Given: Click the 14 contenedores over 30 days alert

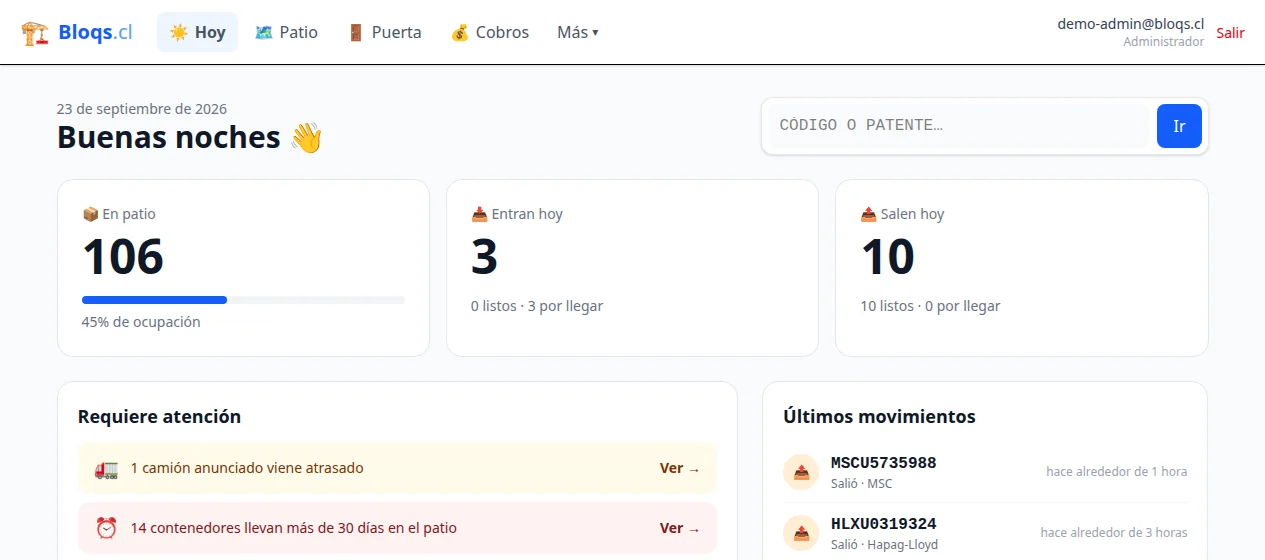Looking at the screenshot, I should pyautogui.click(x=398, y=528).
